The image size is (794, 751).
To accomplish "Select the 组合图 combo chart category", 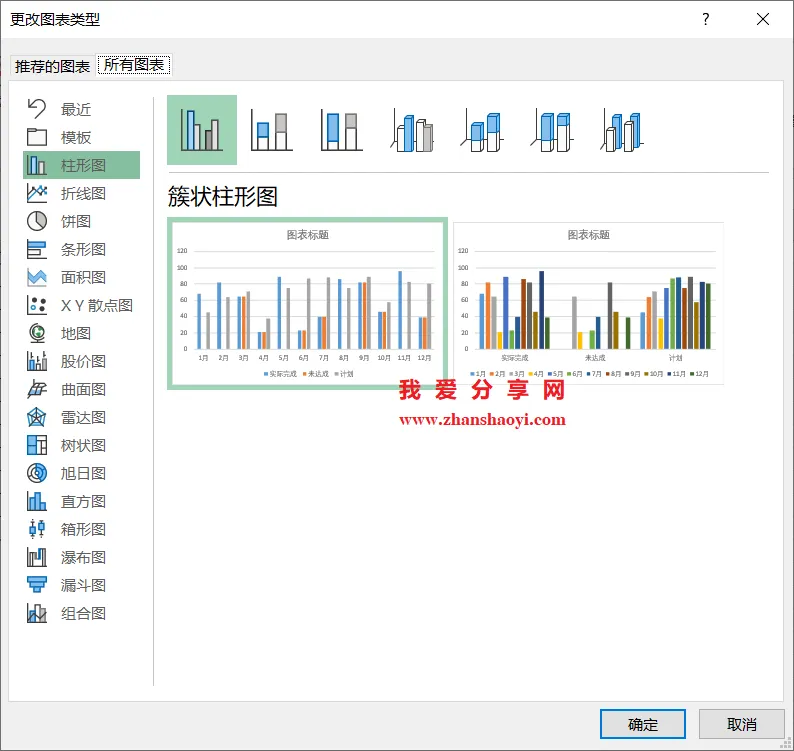I will click(82, 613).
